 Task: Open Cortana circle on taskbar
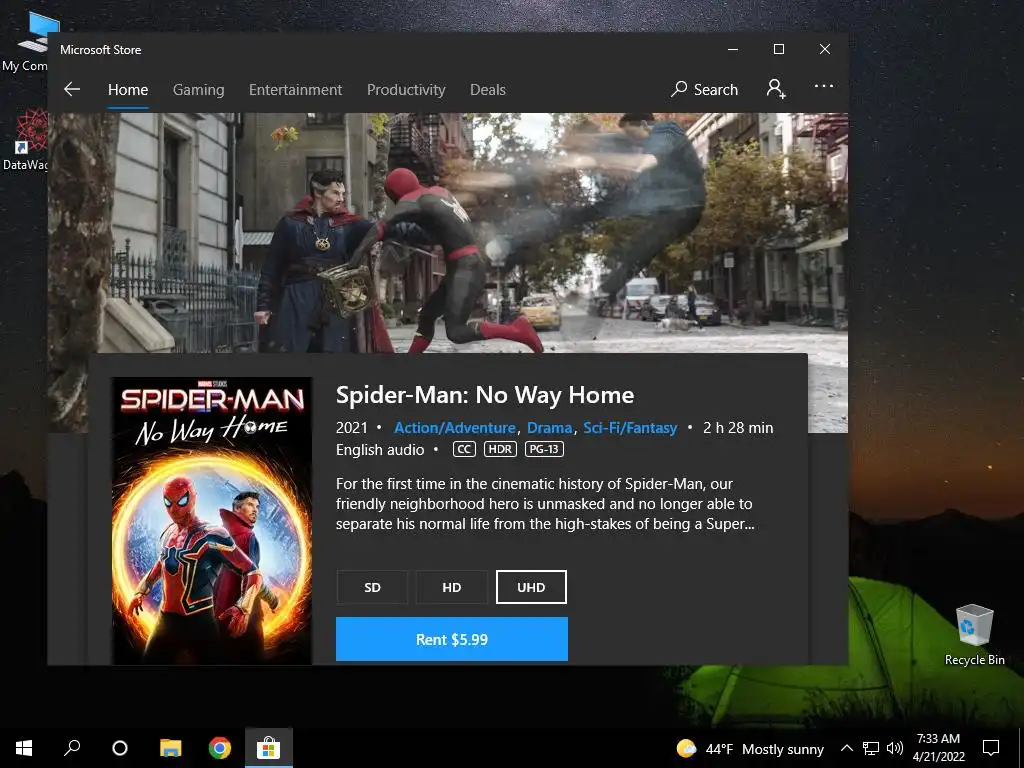coord(120,748)
